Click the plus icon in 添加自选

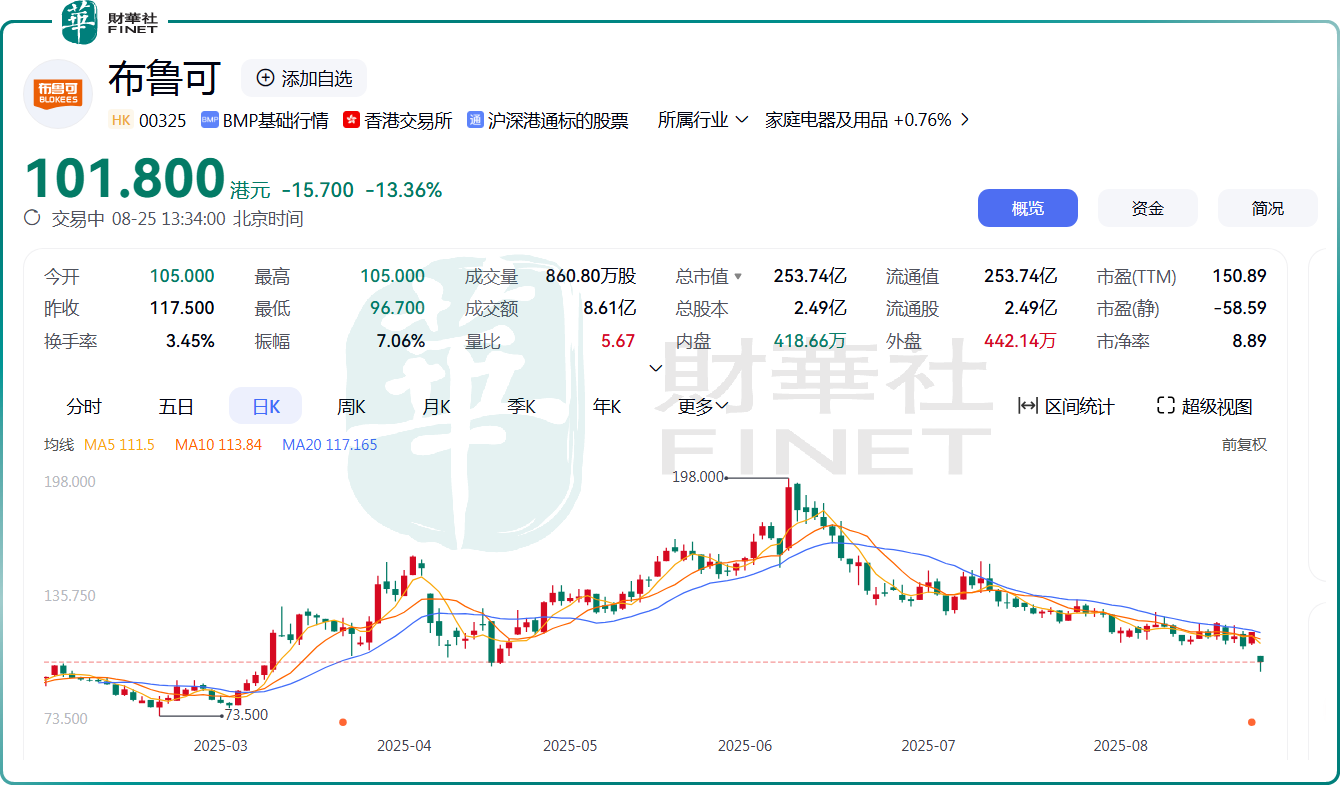click(265, 78)
